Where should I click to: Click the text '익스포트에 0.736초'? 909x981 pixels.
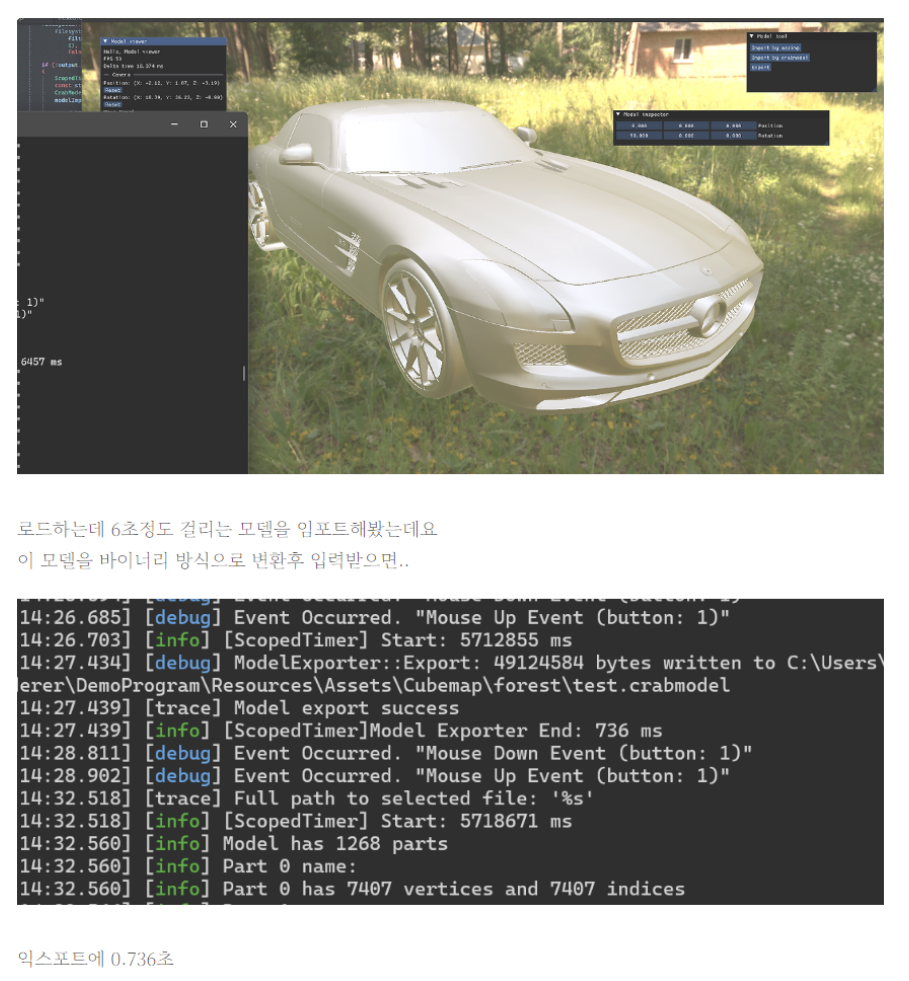click(x=95, y=959)
